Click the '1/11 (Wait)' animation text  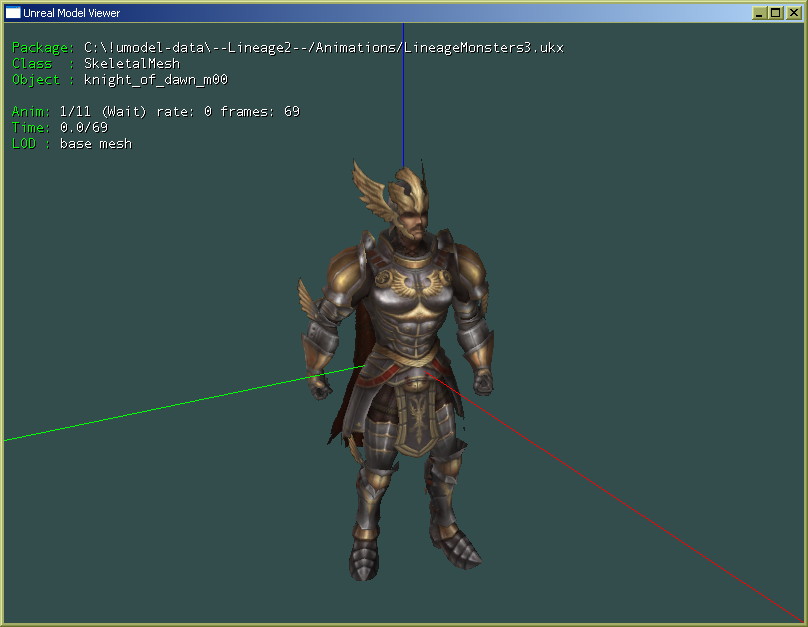coord(103,111)
